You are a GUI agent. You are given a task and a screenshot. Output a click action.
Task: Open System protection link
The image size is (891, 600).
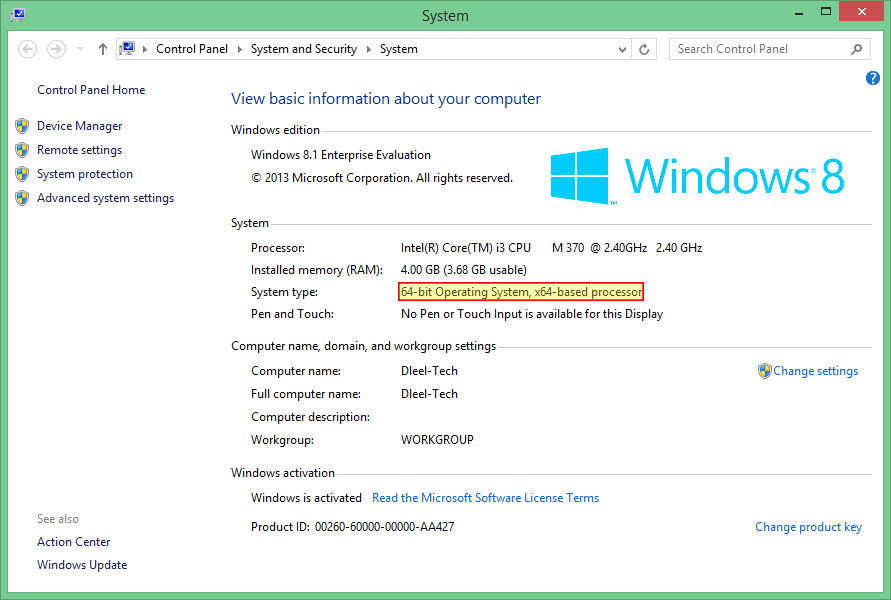[x=85, y=174]
